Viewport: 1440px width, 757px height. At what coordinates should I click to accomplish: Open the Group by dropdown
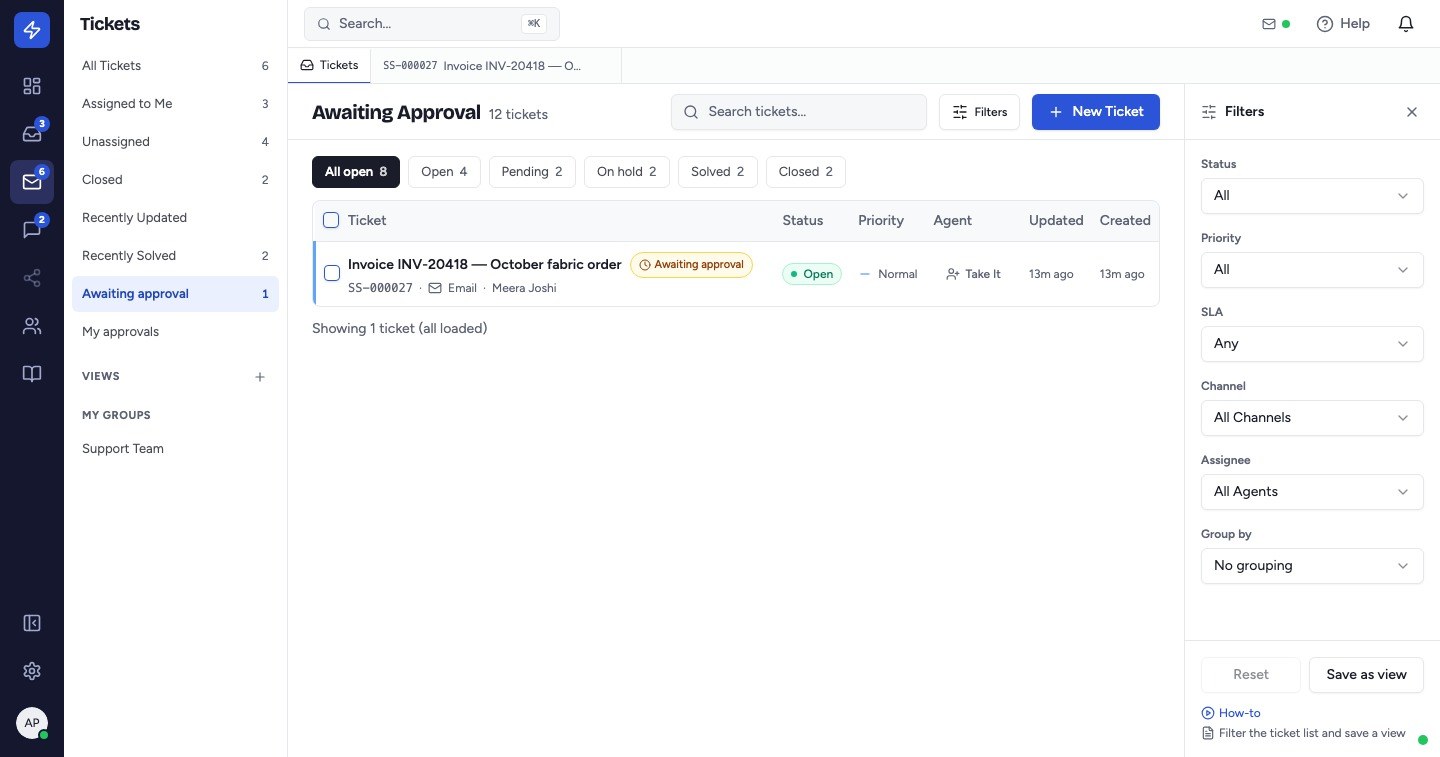[1312, 566]
